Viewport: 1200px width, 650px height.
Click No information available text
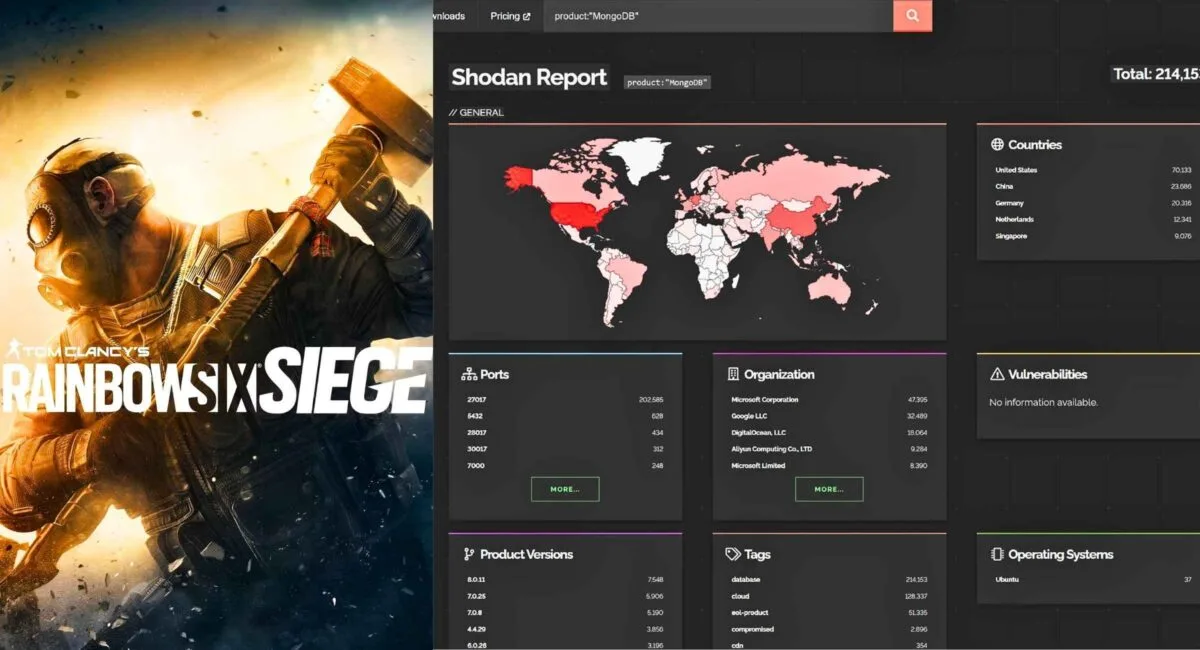[1043, 402]
